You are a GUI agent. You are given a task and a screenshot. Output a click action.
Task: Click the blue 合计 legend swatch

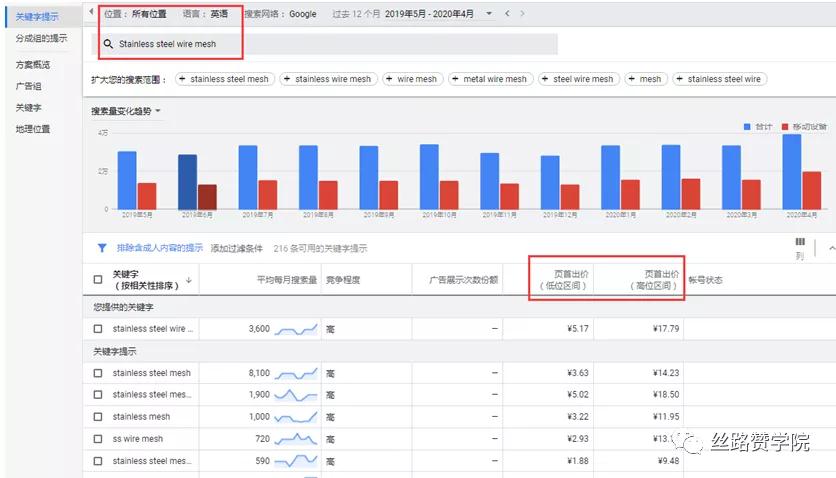click(x=747, y=126)
